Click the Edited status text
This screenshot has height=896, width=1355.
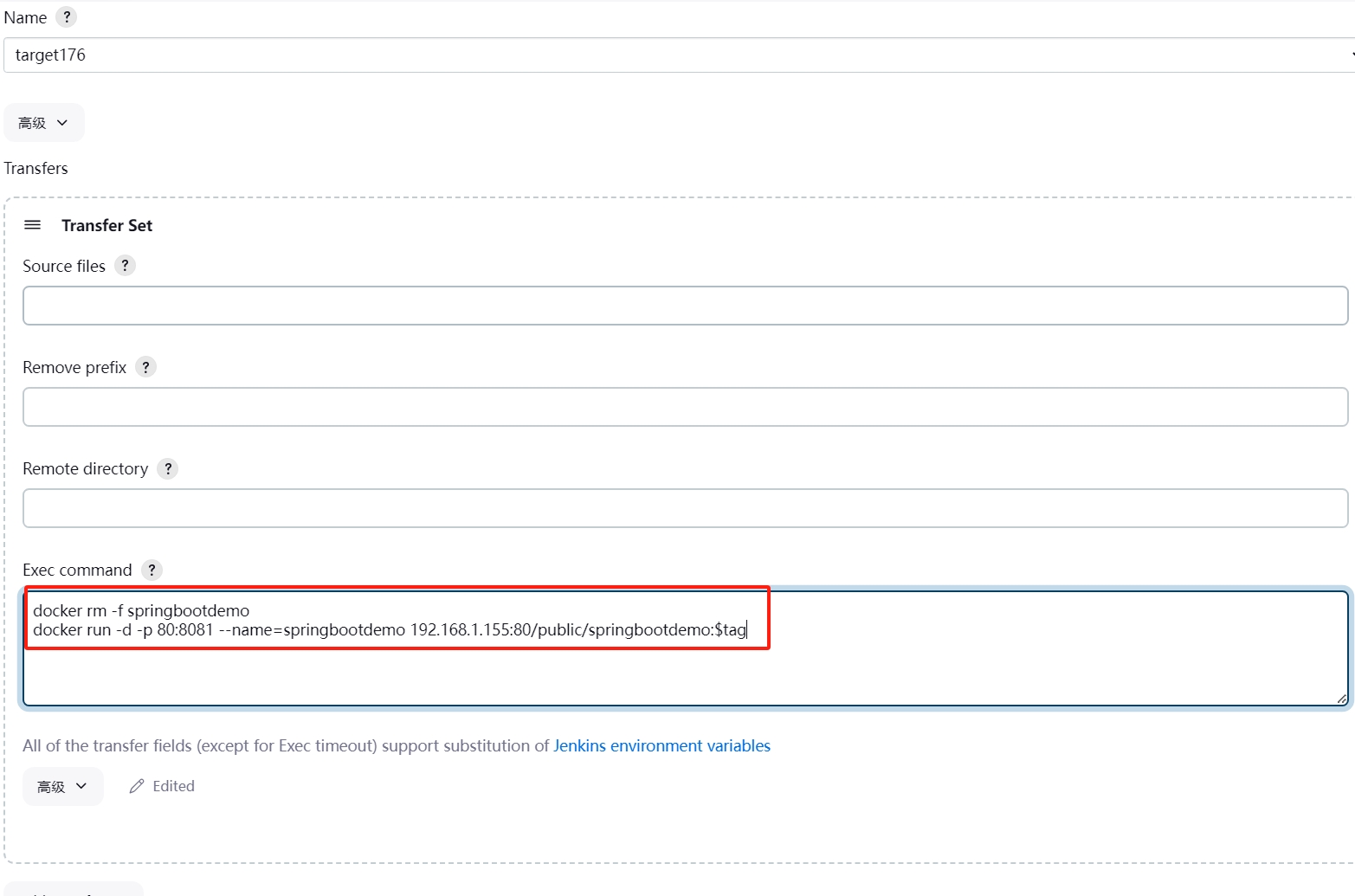click(x=173, y=786)
